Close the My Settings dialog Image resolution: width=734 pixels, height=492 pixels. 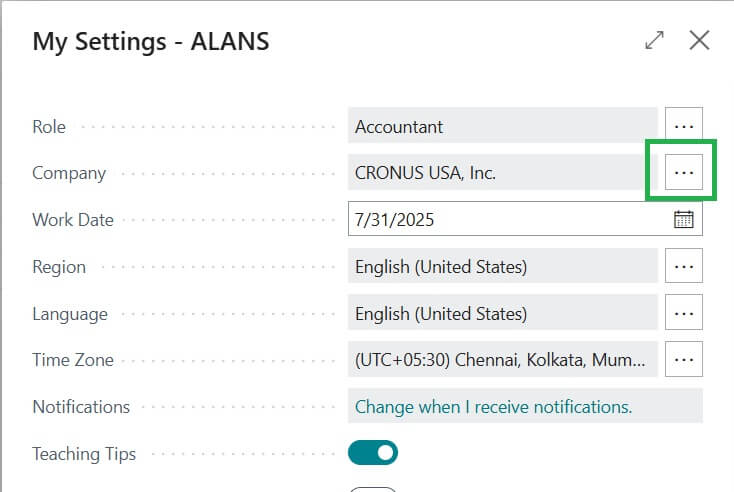[699, 41]
